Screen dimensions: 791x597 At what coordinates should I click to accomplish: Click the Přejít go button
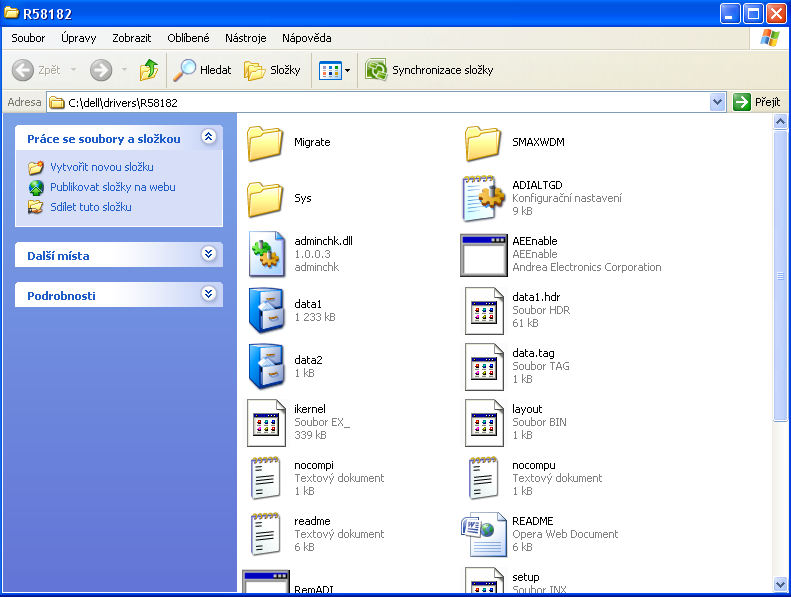pyautogui.click(x=757, y=102)
